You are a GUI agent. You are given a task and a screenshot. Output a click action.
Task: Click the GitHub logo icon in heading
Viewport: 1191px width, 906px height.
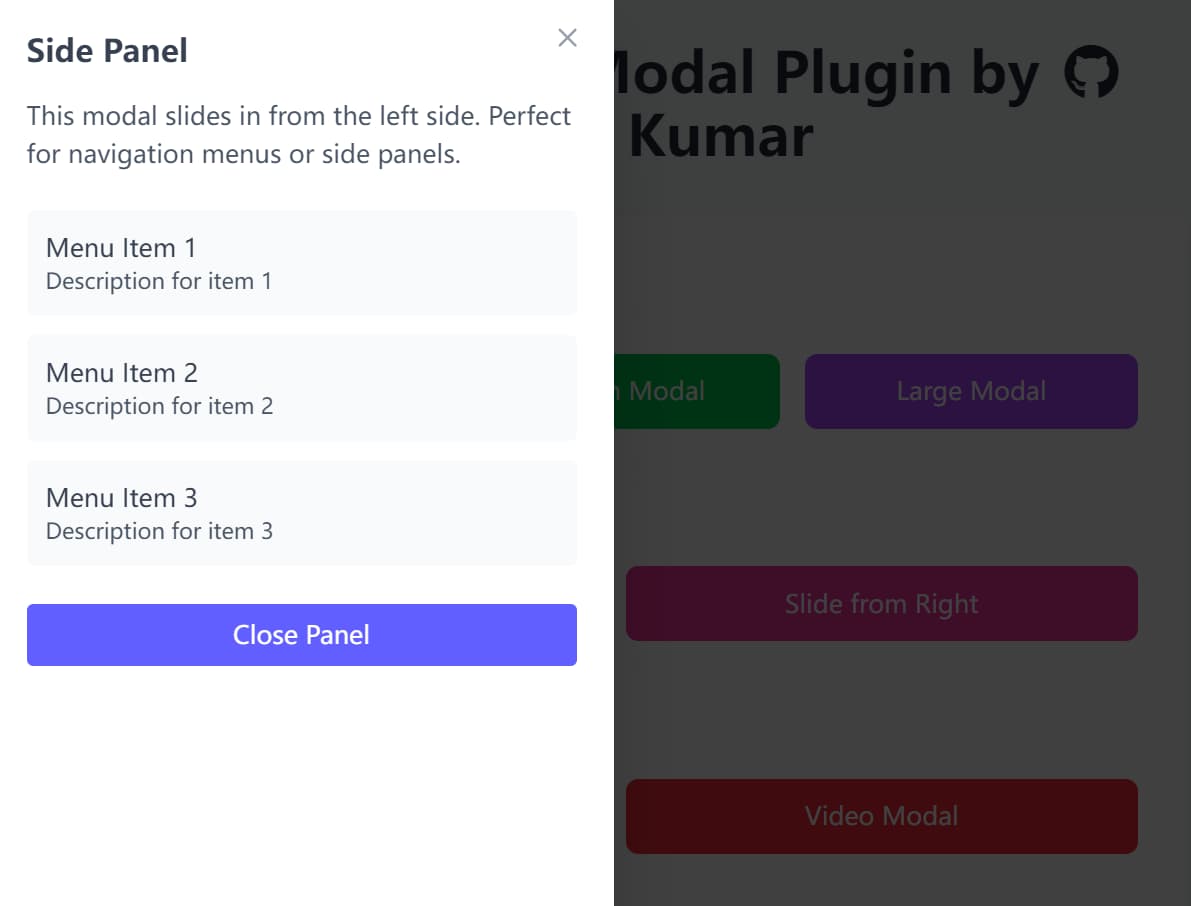1090,74
